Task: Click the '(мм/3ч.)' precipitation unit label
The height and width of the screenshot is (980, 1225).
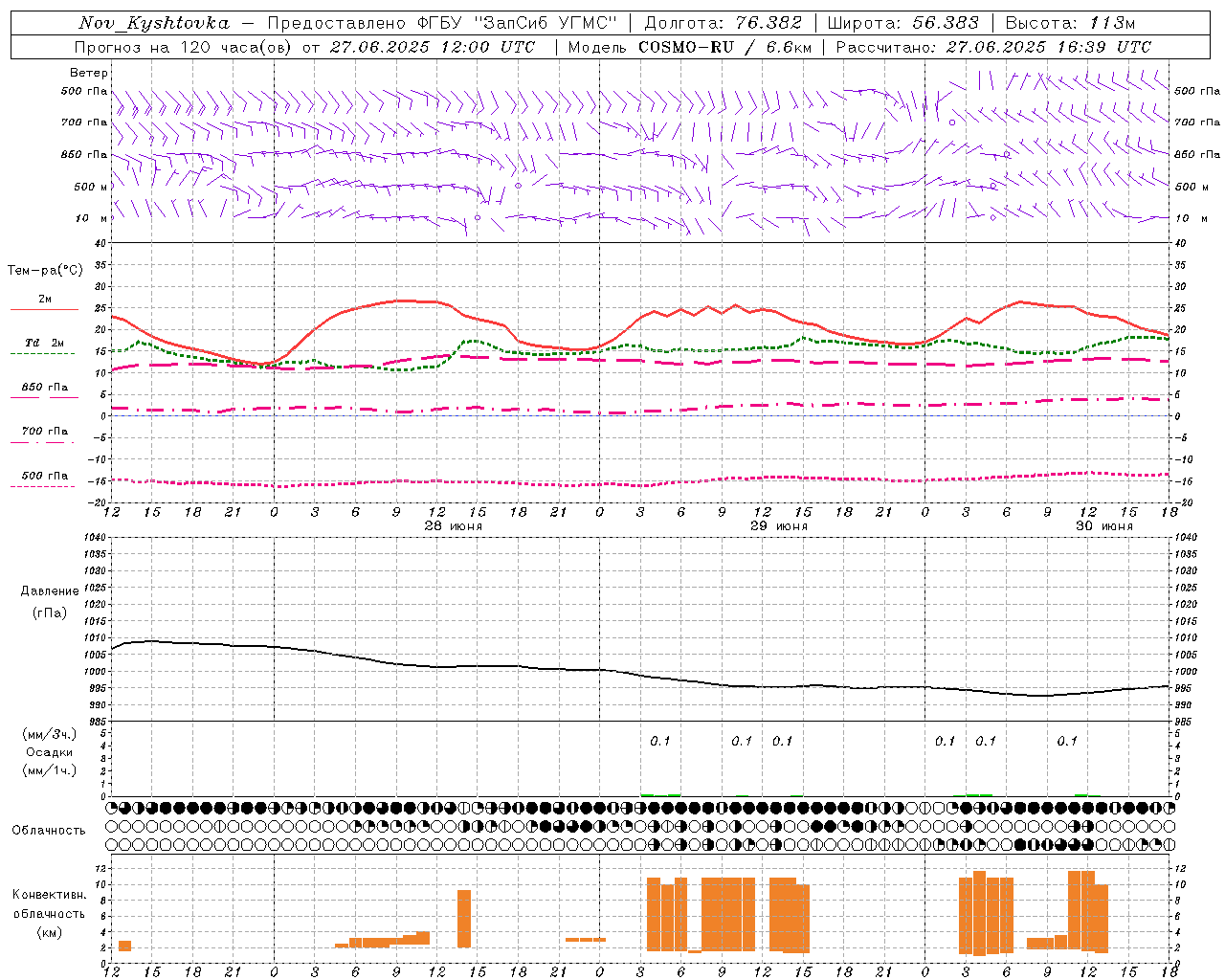Action: (50, 734)
